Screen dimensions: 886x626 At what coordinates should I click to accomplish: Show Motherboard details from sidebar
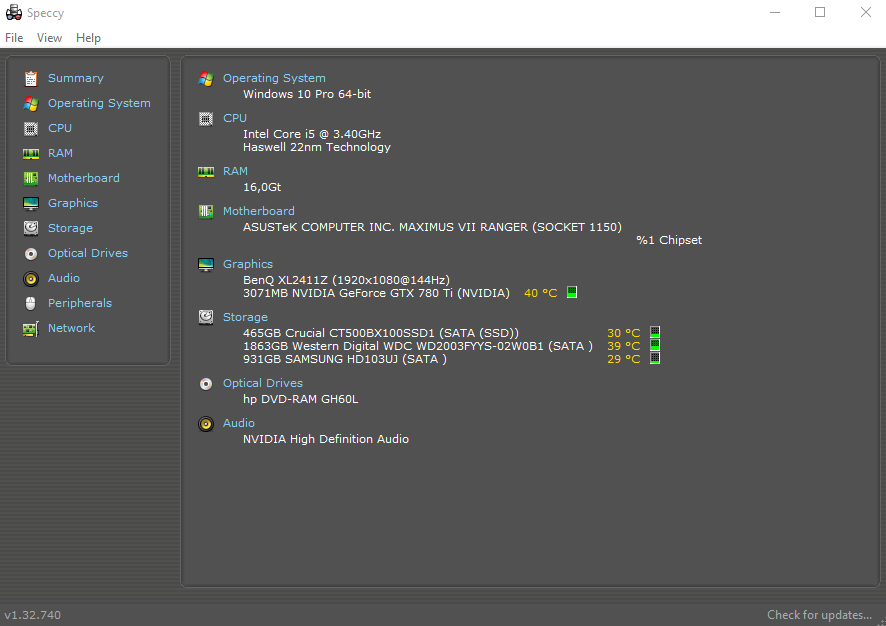coord(84,178)
